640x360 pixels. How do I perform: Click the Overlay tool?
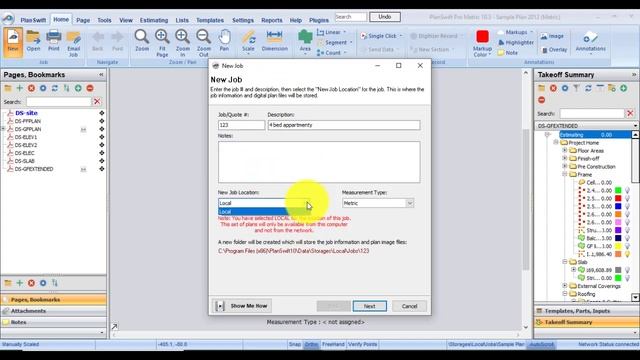click(x=554, y=50)
